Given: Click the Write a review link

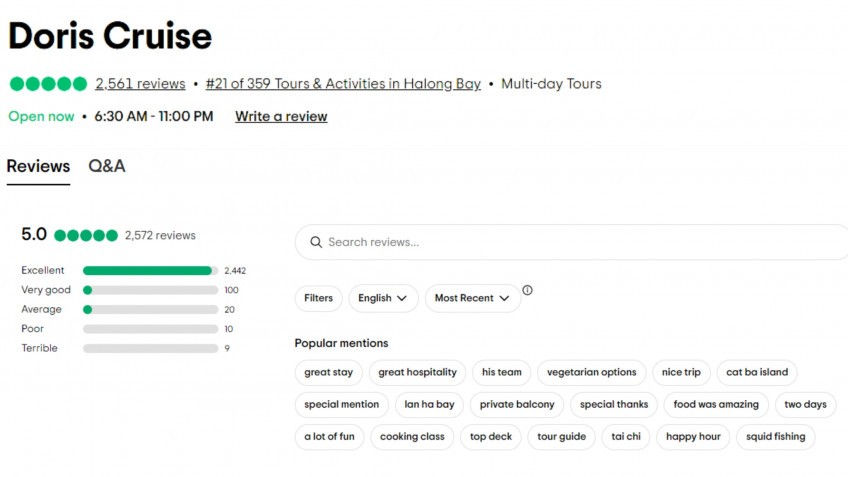Looking at the screenshot, I should tap(281, 117).
